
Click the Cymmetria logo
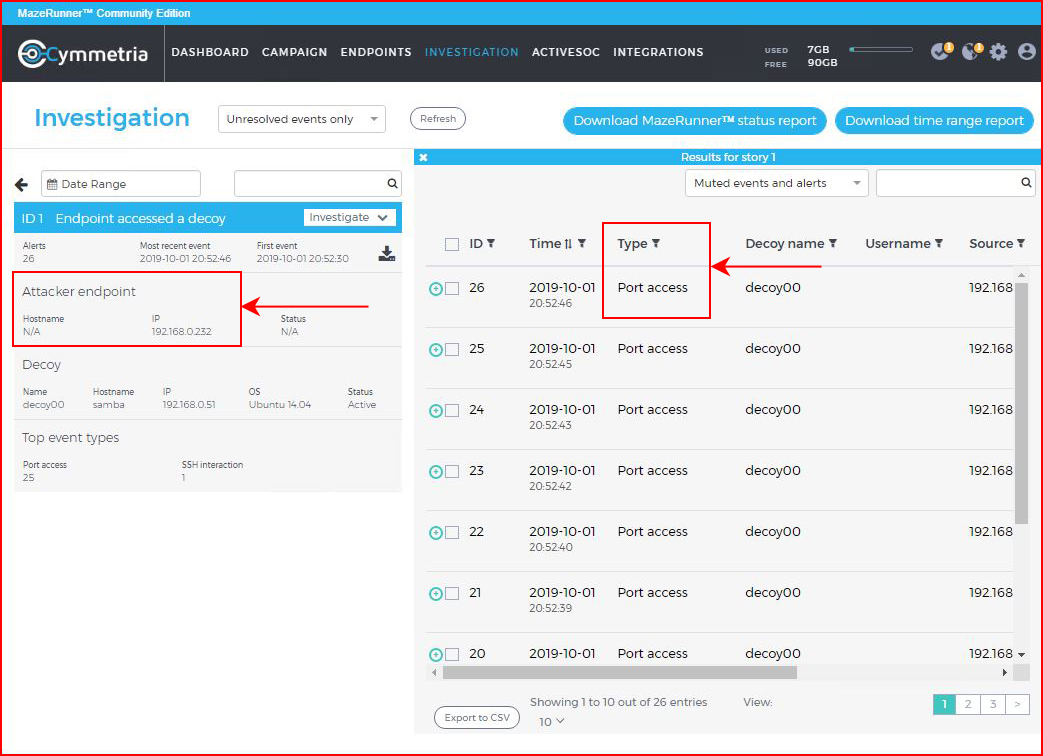tap(82, 54)
